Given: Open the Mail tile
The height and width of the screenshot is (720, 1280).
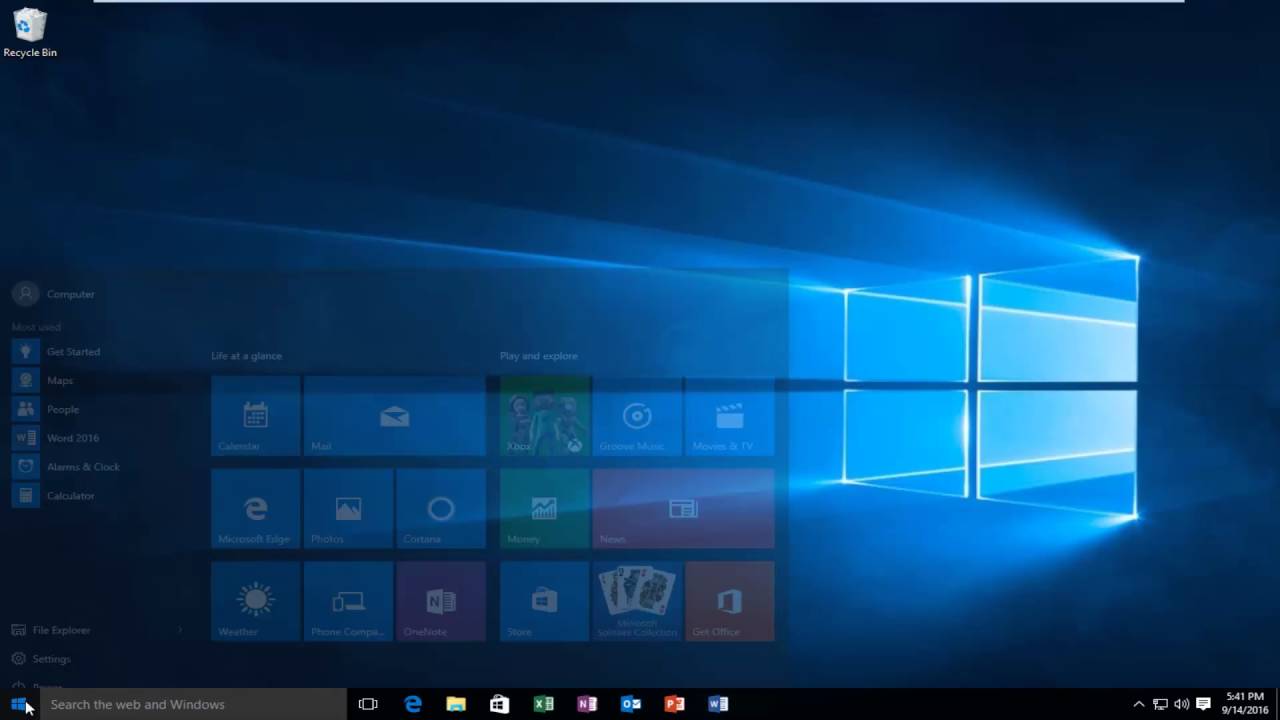Looking at the screenshot, I should point(394,415).
